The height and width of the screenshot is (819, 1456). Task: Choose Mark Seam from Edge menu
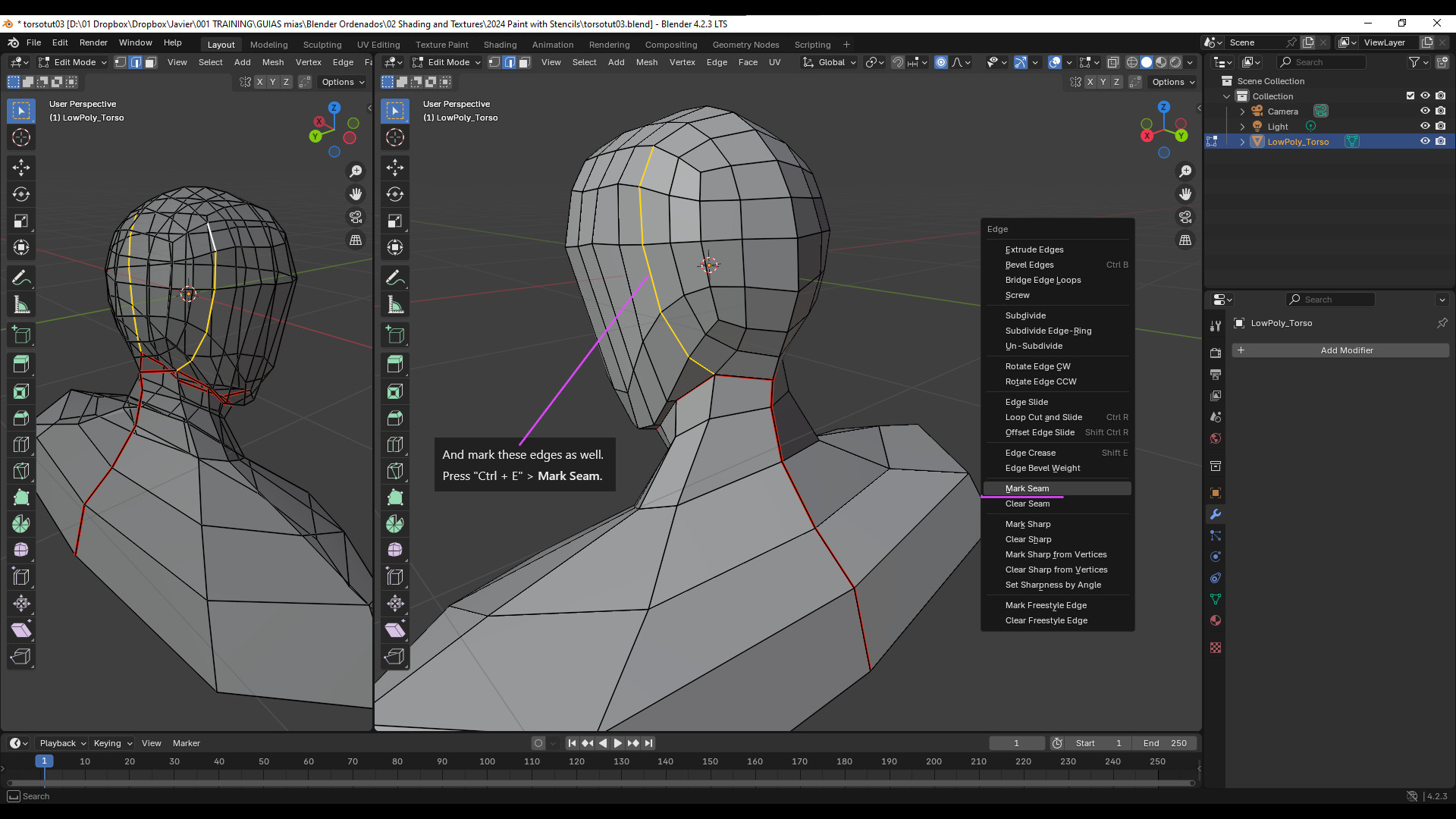coord(1057,488)
